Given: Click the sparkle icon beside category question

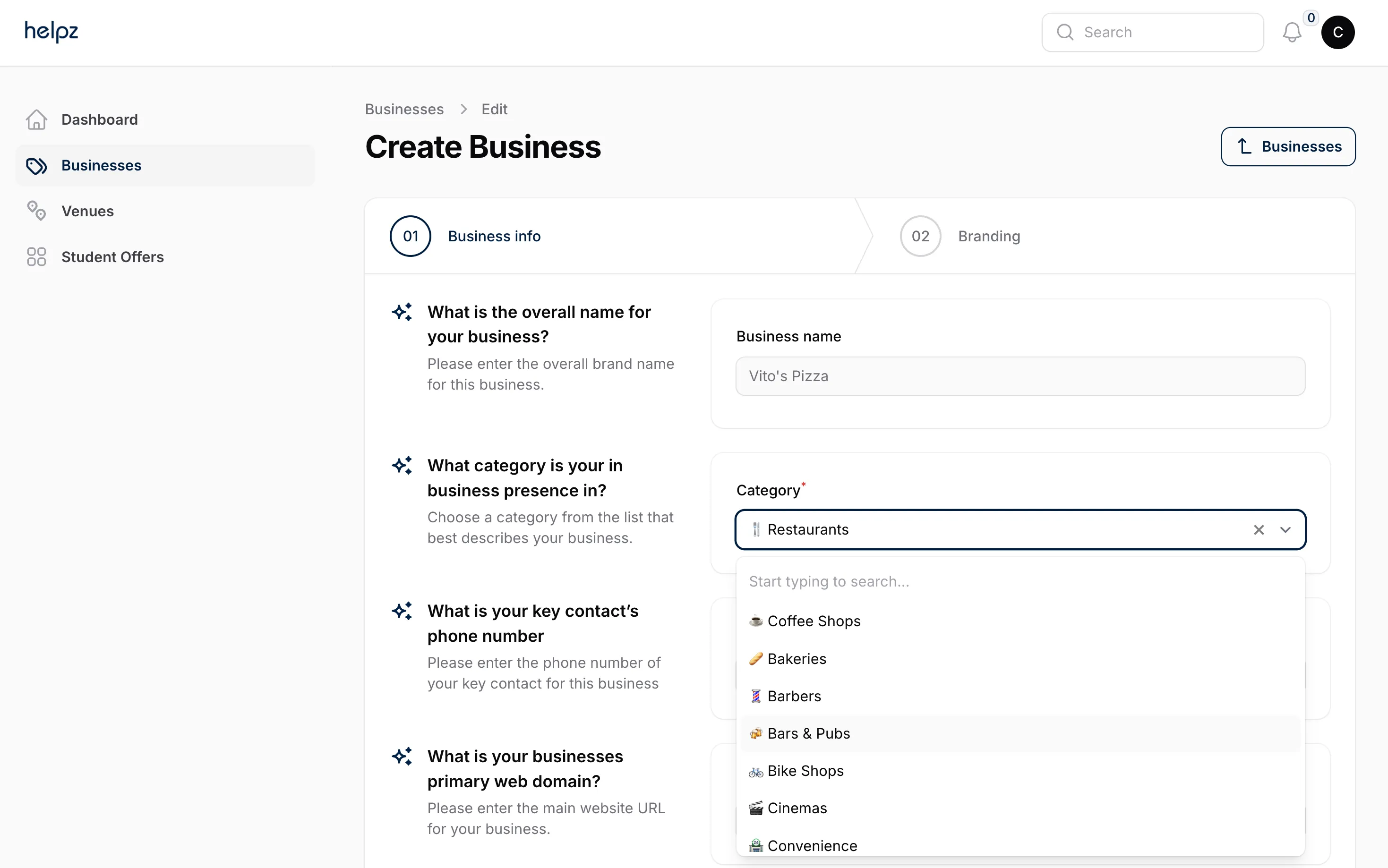Looking at the screenshot, I should (x=402, y=465).
